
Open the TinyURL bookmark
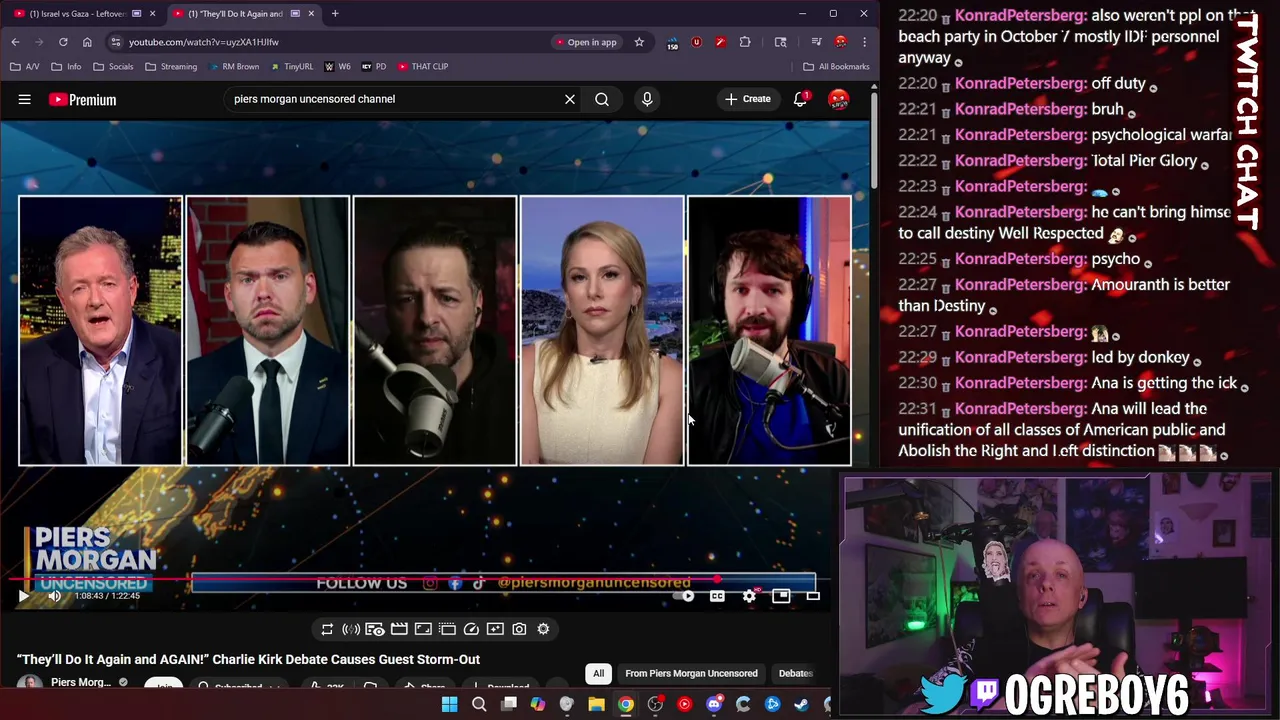pos(291,66)
